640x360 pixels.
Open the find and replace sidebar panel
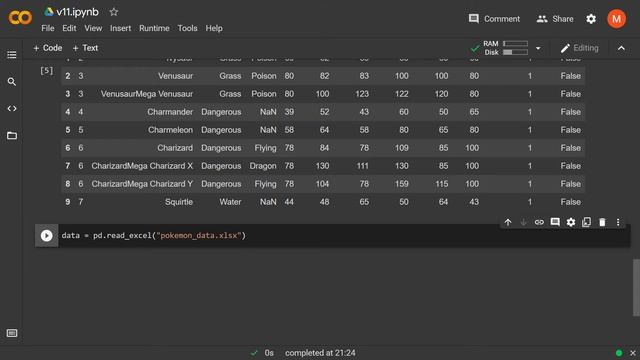point(12,82)
